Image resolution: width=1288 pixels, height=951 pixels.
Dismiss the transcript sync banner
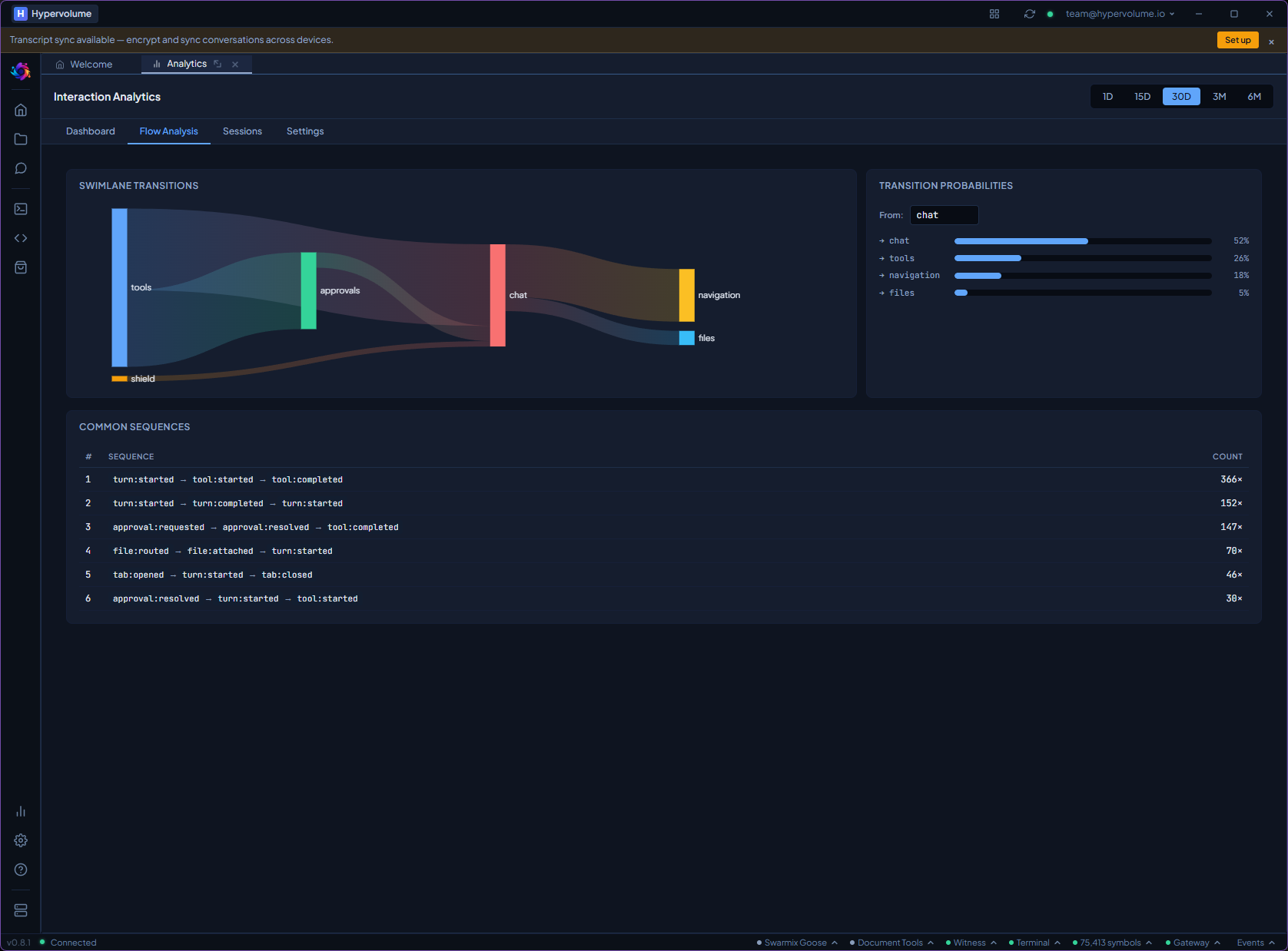coord(1271,41)
